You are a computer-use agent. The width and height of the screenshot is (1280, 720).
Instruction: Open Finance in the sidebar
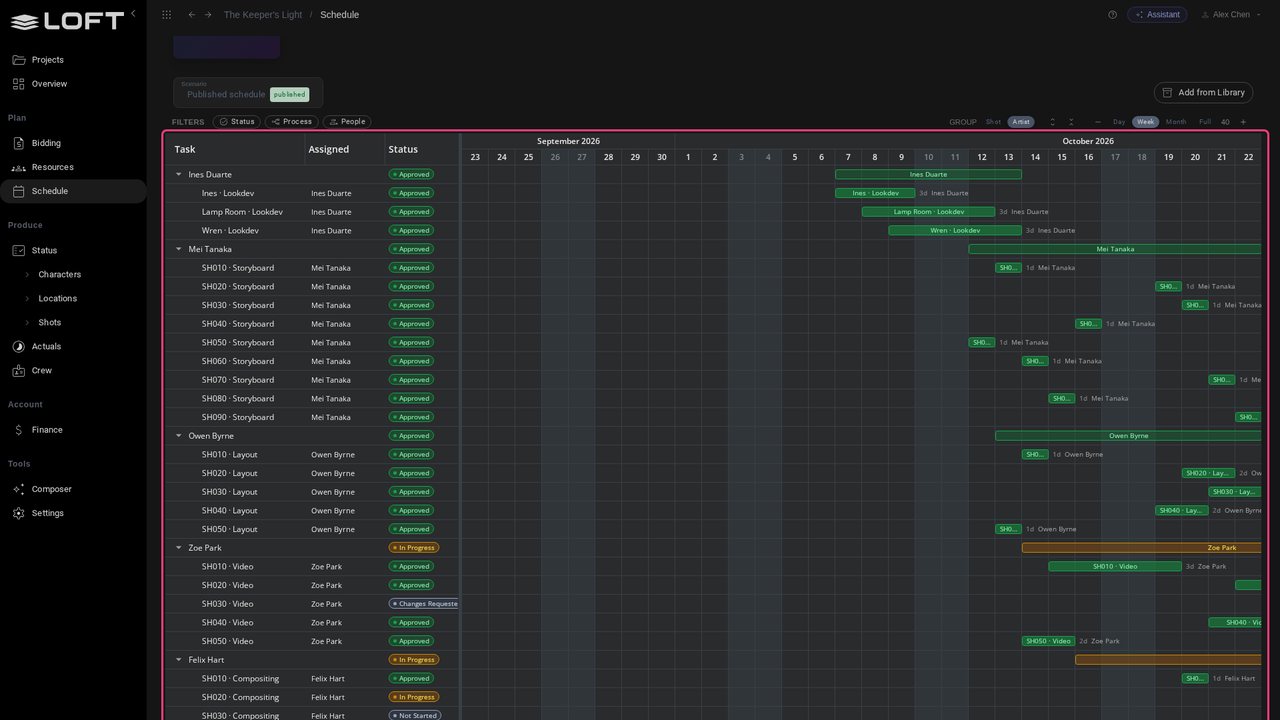click(x=73, y=430)
